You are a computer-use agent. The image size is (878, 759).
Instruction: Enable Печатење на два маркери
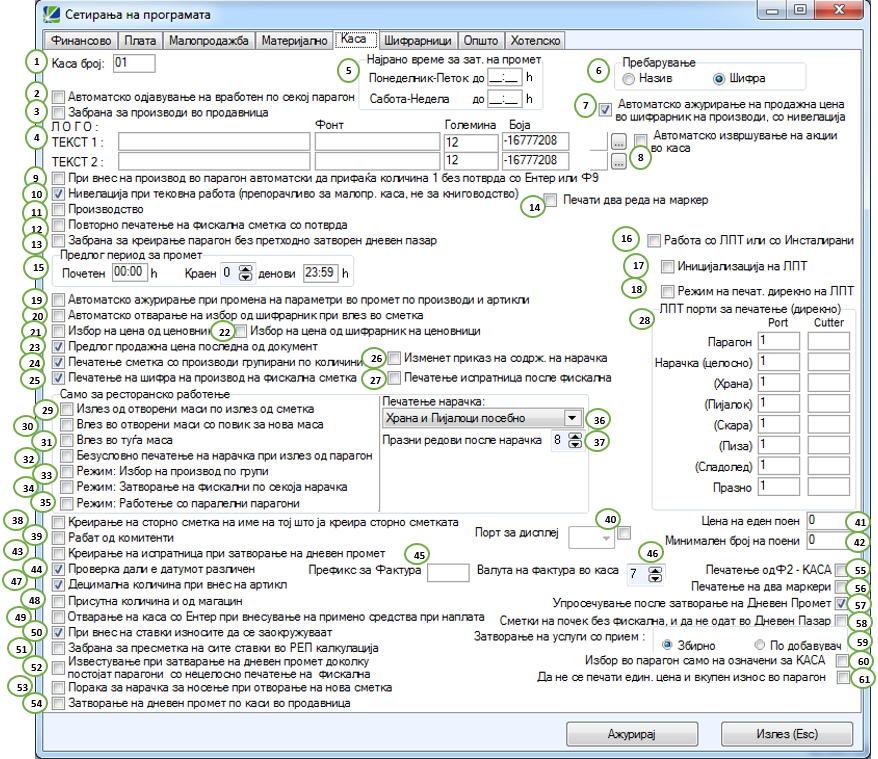(841, 587)
